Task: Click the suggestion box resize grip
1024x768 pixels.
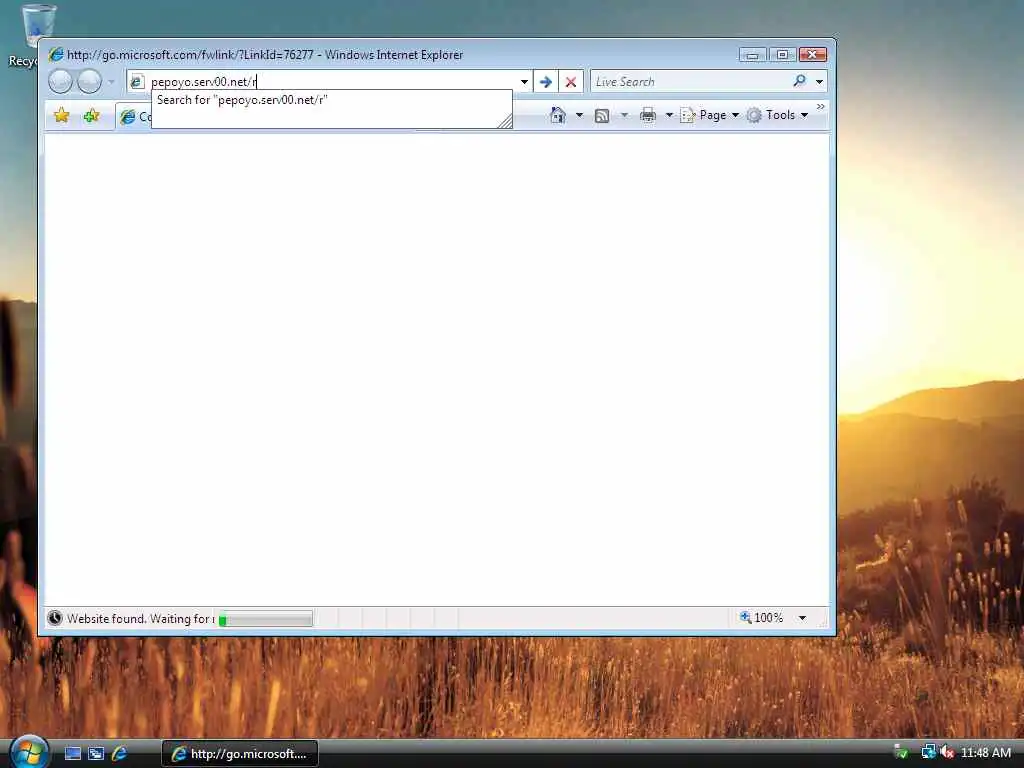Action: pos(505,121)
